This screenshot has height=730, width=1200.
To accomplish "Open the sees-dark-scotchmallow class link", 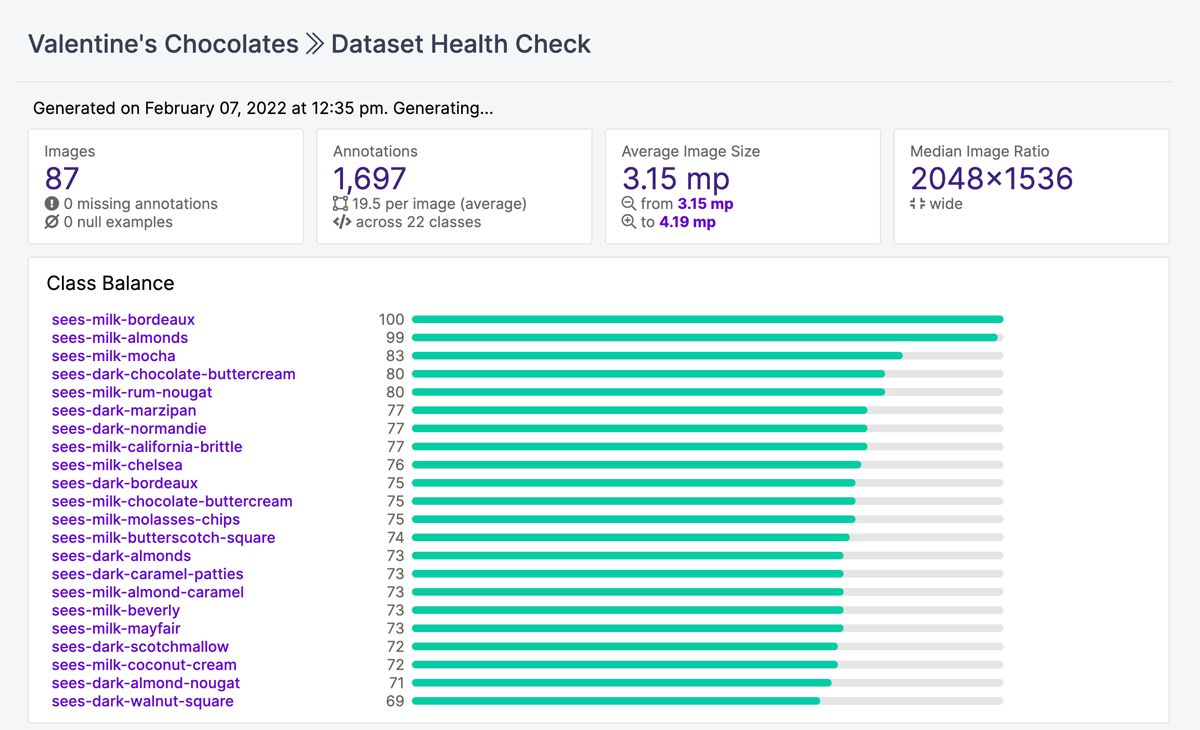I will (x=140, y=646).
